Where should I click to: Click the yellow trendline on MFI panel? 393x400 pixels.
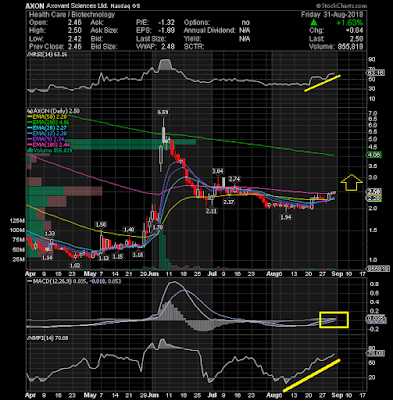311,375
